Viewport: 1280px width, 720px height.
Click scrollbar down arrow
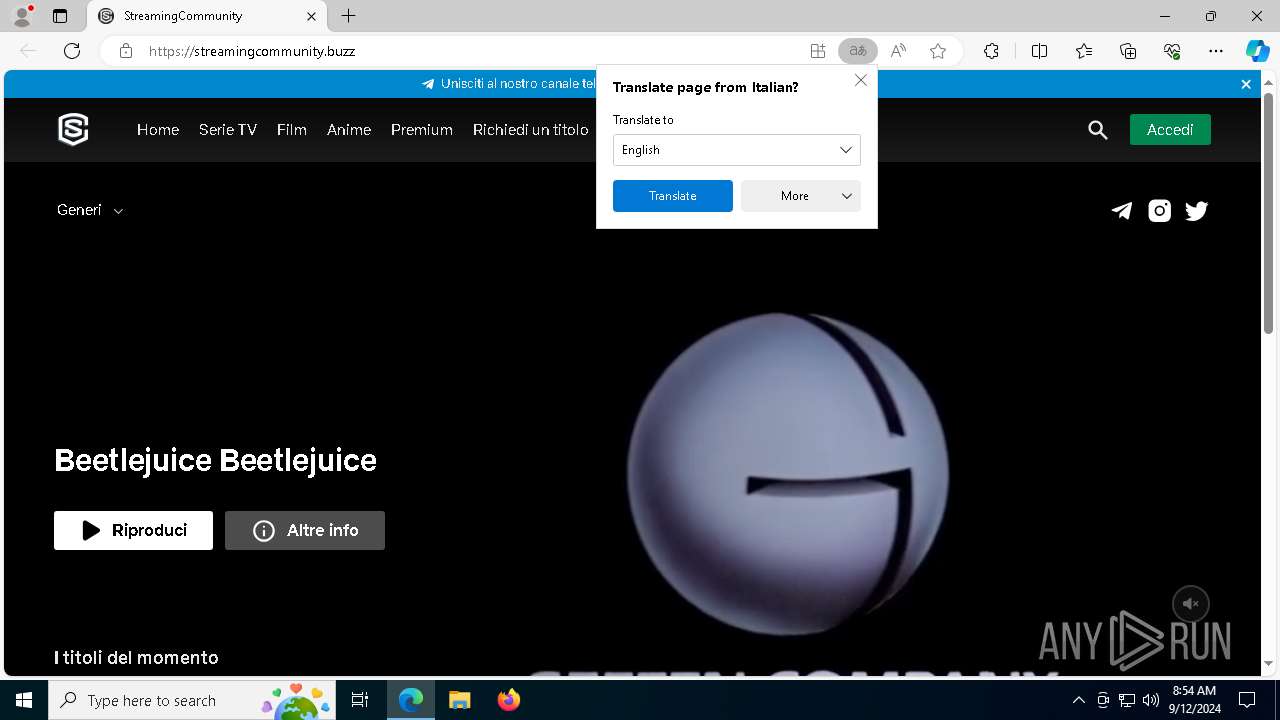point(1269,664)
